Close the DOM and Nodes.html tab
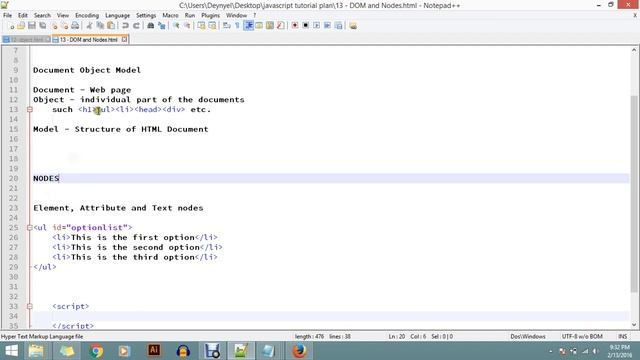 pos(124,40)
